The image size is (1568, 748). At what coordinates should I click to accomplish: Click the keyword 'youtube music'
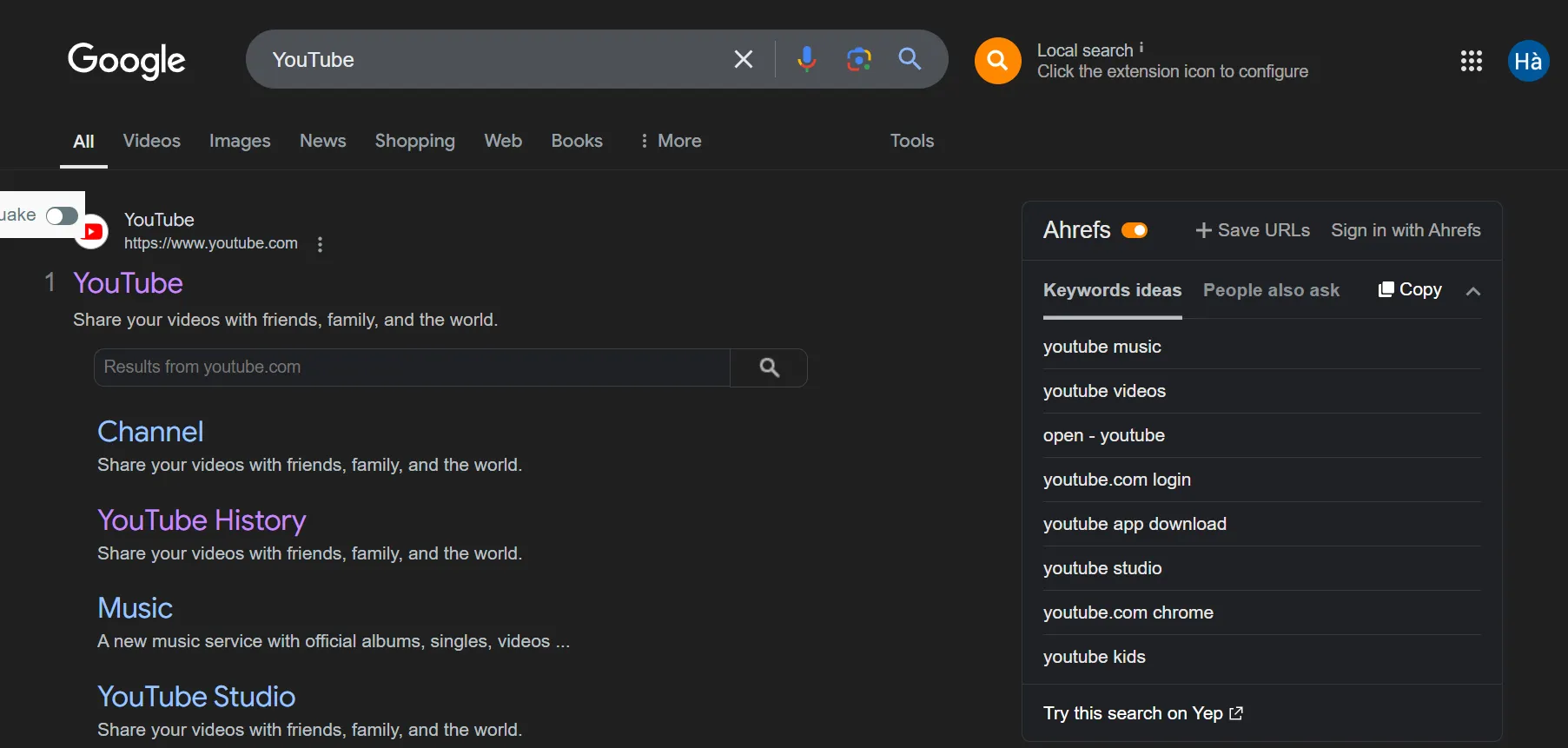point(1102,347)
